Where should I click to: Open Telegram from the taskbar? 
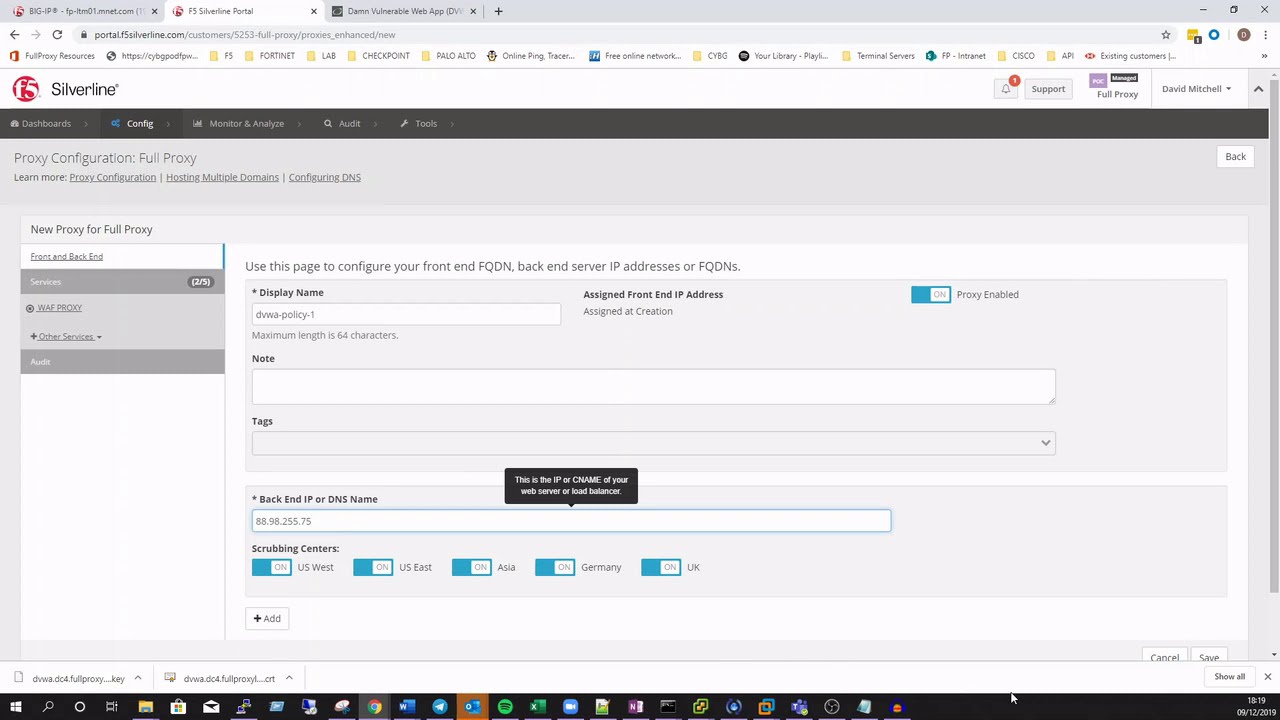[440, 707]
